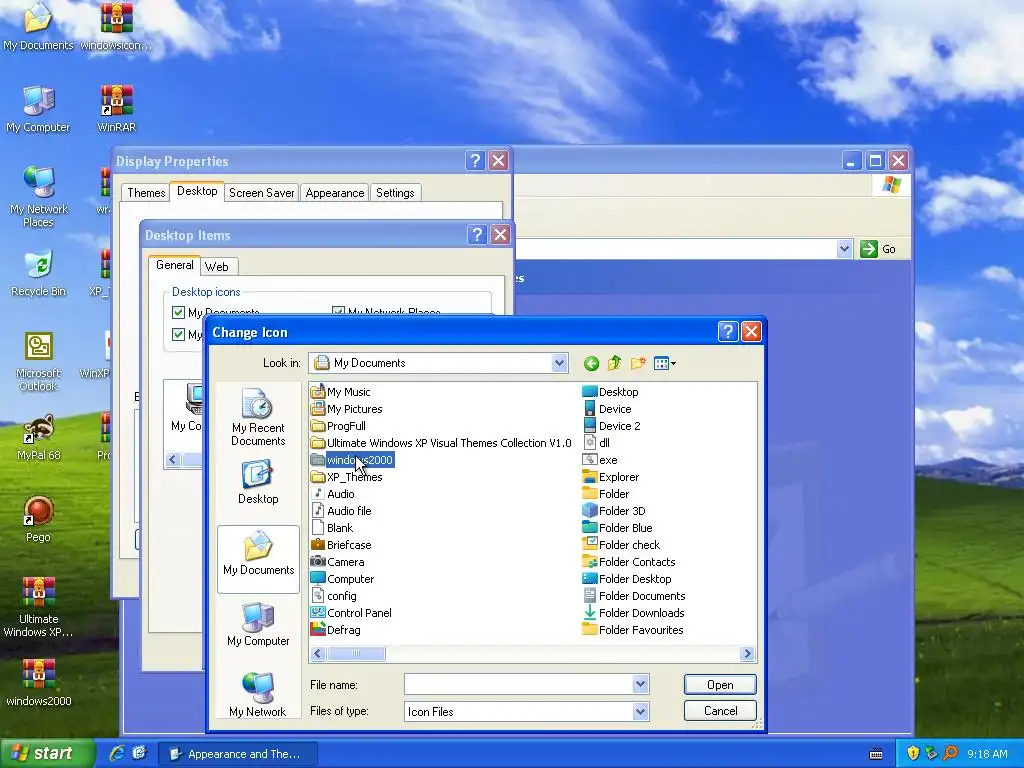Select the Camera icon file

[x=338, y=562]
